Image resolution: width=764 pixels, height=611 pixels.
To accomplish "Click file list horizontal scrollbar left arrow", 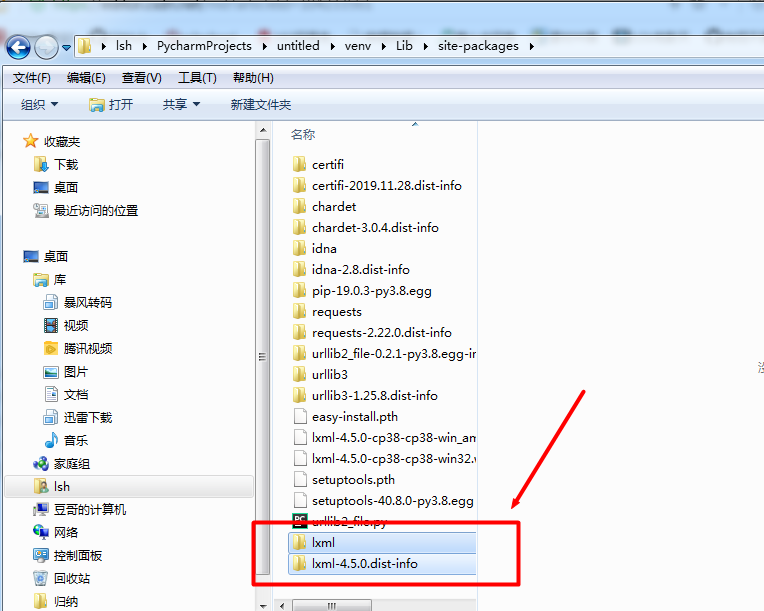I will [x=282, y=606].
